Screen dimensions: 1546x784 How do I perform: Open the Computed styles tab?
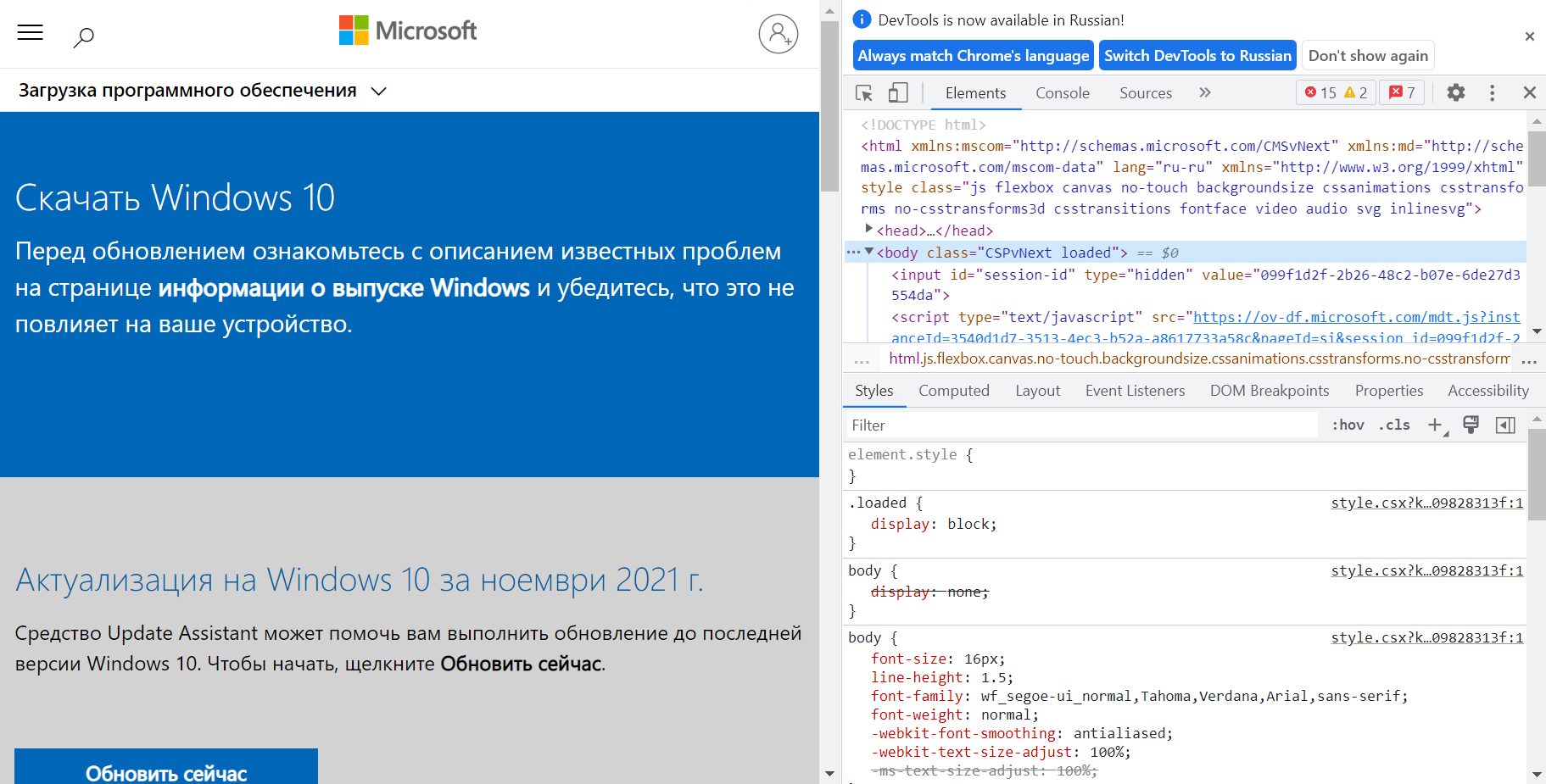coord(953,391)
